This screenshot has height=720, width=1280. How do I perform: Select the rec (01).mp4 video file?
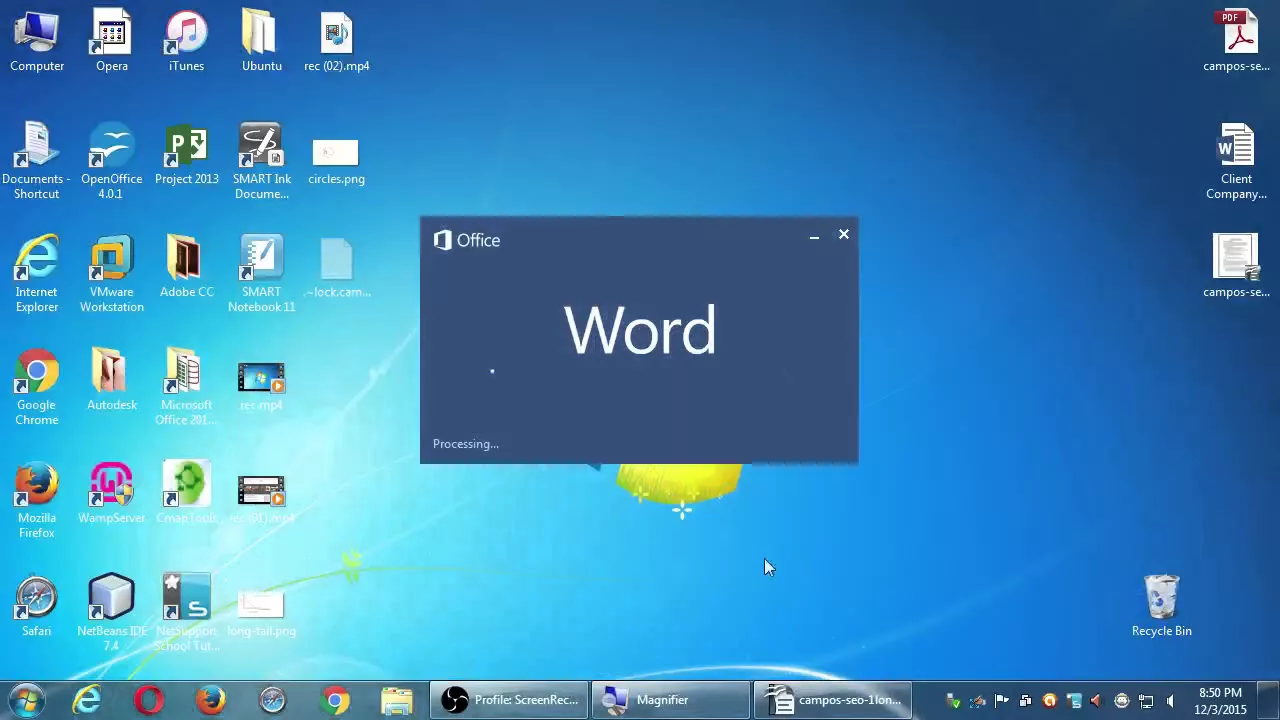261,498
